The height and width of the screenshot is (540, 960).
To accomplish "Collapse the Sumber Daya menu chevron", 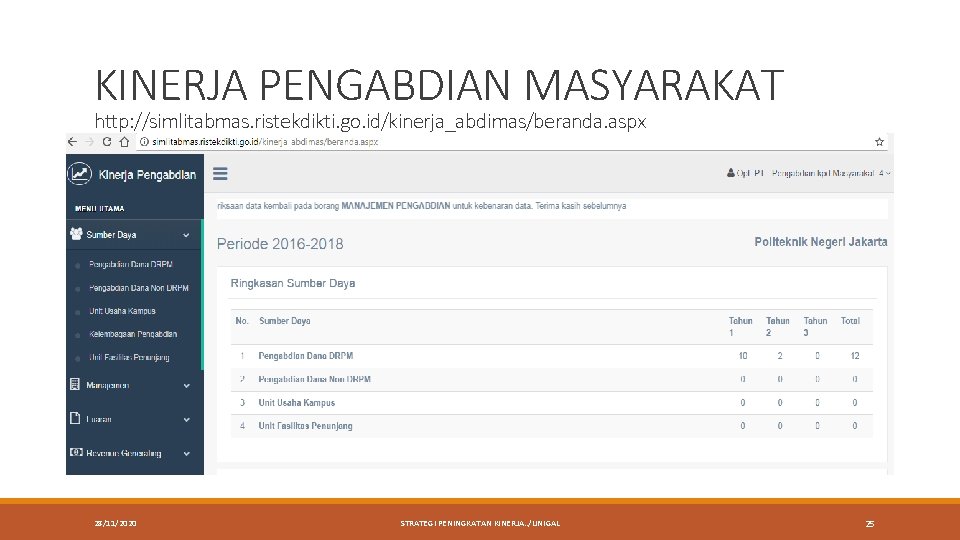I will click(186, 235).
